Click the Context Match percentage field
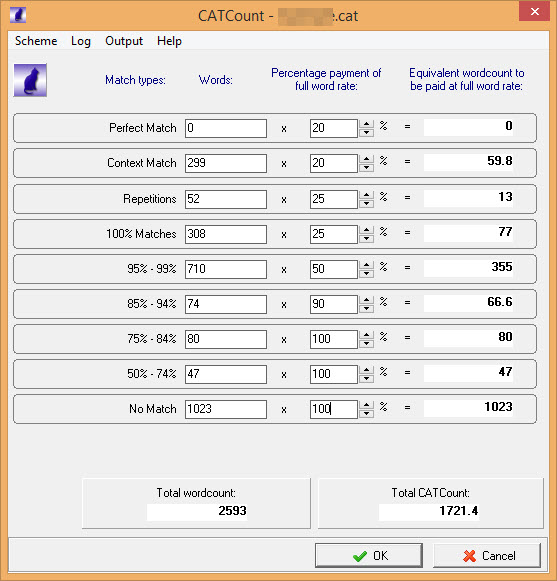Viewport: 557px width, 581px height. (x=334, y=163)
